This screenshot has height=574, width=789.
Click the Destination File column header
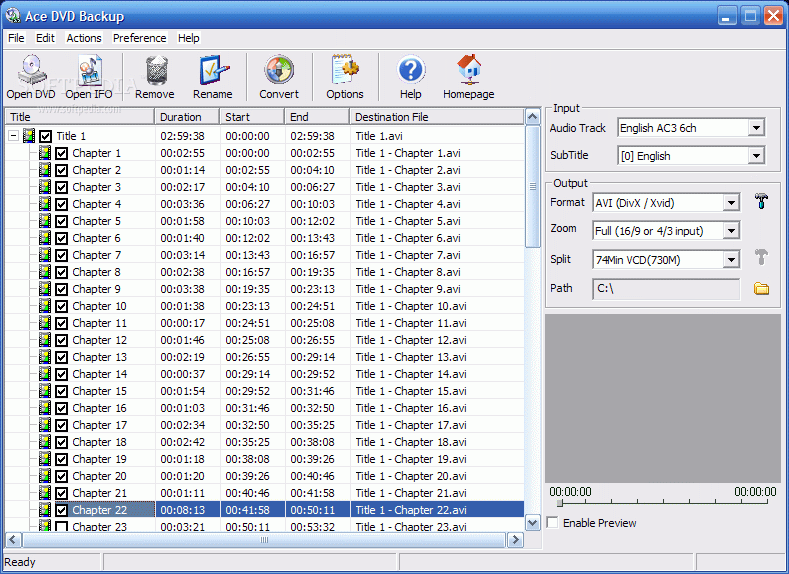click(437, 117)
